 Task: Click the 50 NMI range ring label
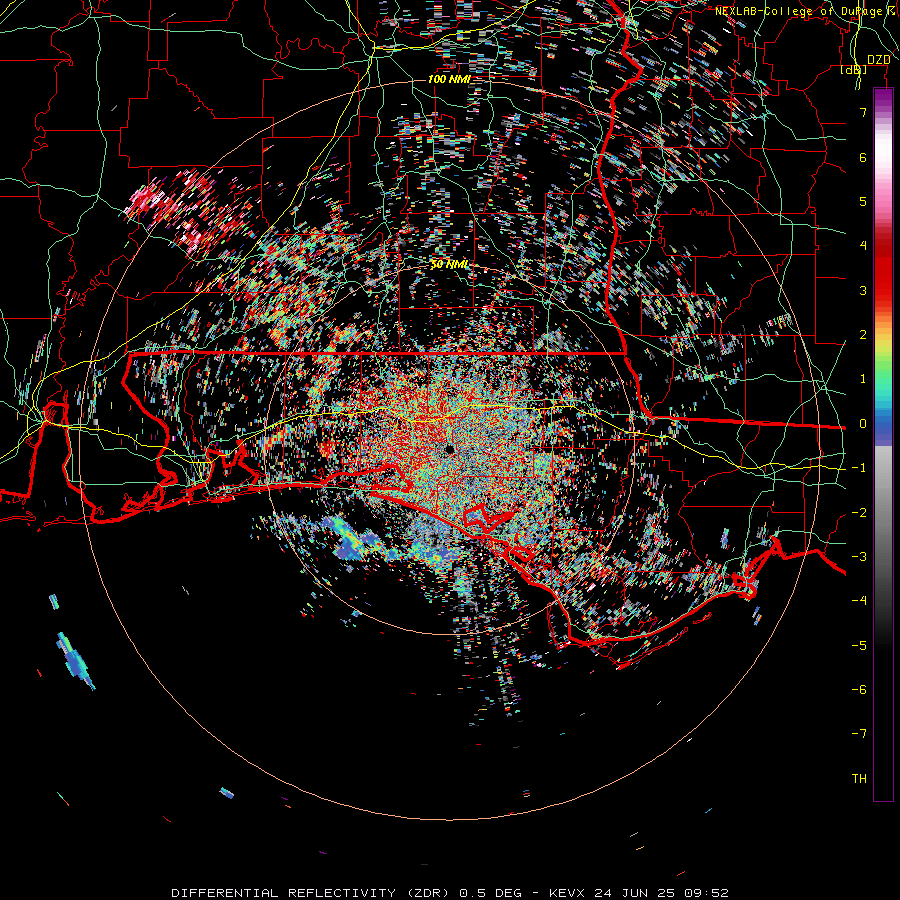click(449, 264)
